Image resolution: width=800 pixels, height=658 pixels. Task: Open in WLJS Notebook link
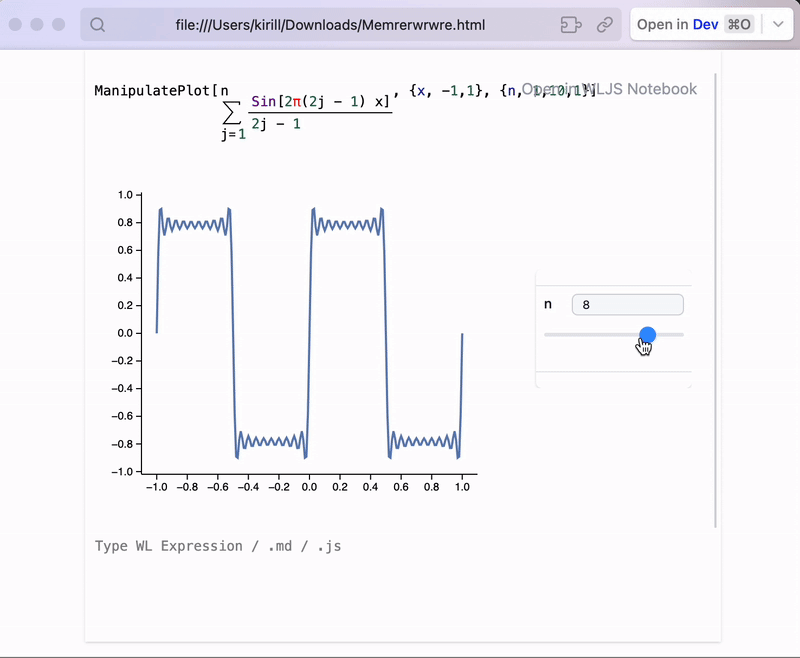(x=610, y=89)
